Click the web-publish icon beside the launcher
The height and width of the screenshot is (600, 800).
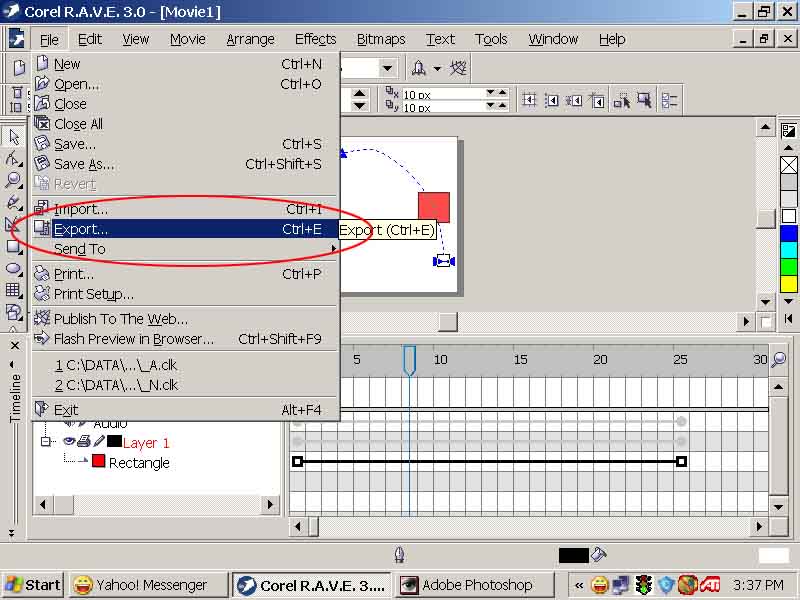(x=458, y=68)
